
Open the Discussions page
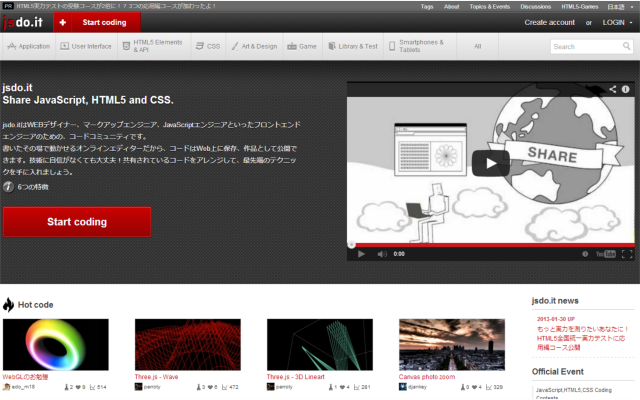pyautogui.click(x=536, y=7)
